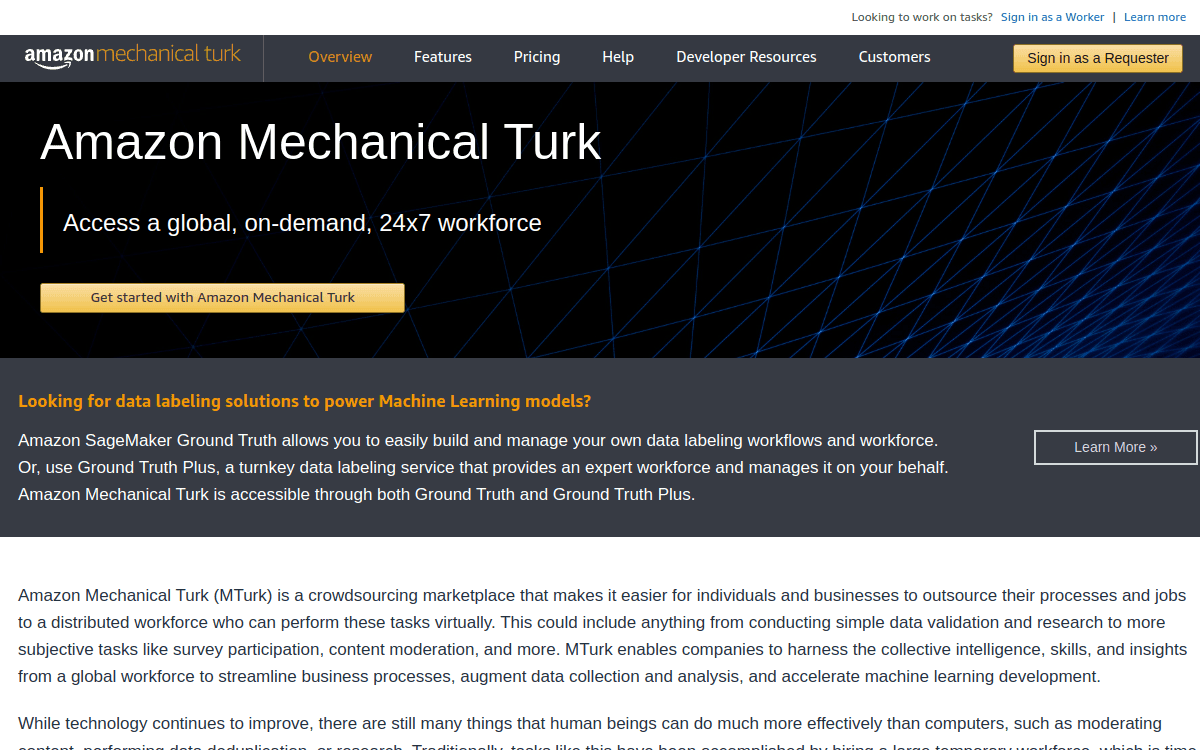The height and width of the screenshot is (750, 1200).
Task: Select Developer Resources in the navigation
Action: (746, 57)
